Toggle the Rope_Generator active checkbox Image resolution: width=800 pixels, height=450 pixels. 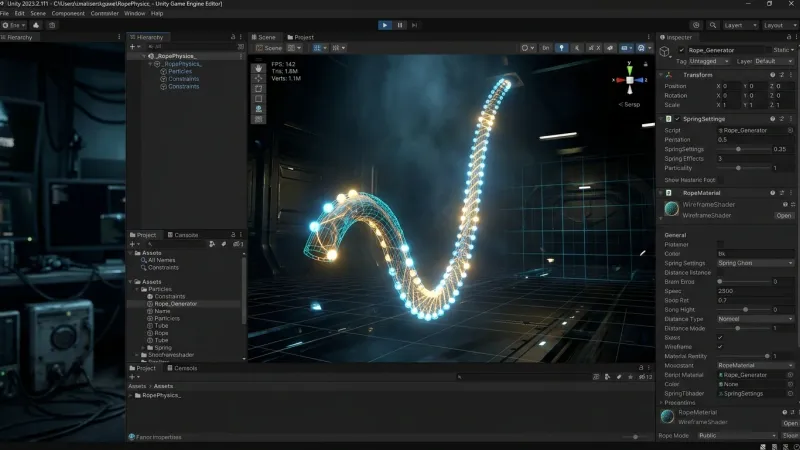[681, 50]
